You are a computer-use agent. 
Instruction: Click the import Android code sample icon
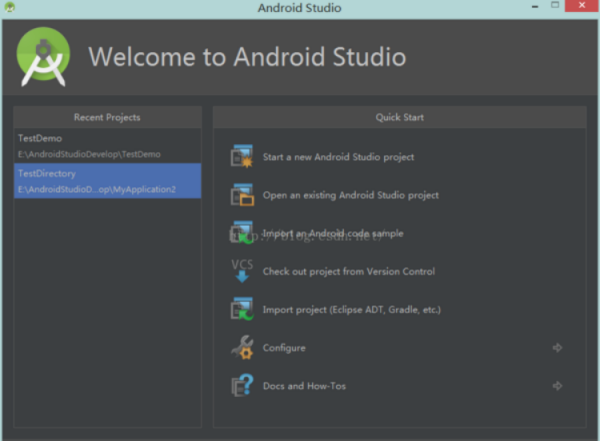[x=242, y=233]
